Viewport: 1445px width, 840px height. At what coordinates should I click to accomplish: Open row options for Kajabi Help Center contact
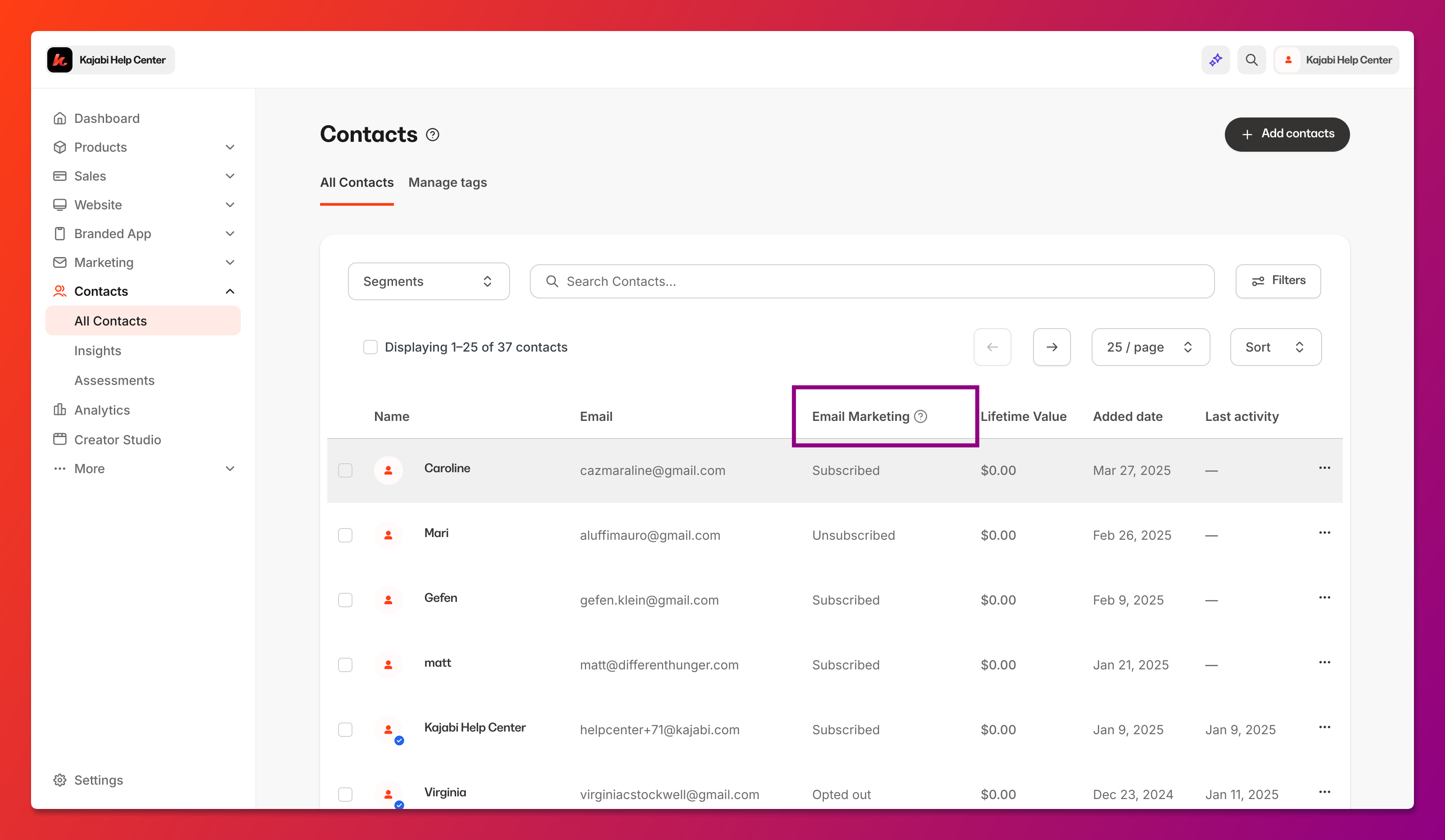point(1324,727)
